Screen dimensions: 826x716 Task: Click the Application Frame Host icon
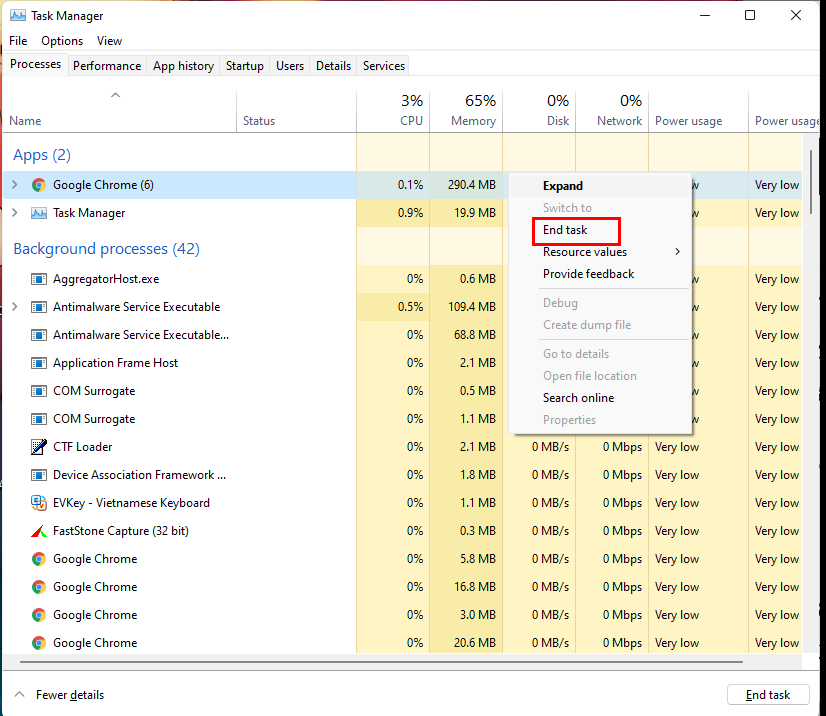38,362
